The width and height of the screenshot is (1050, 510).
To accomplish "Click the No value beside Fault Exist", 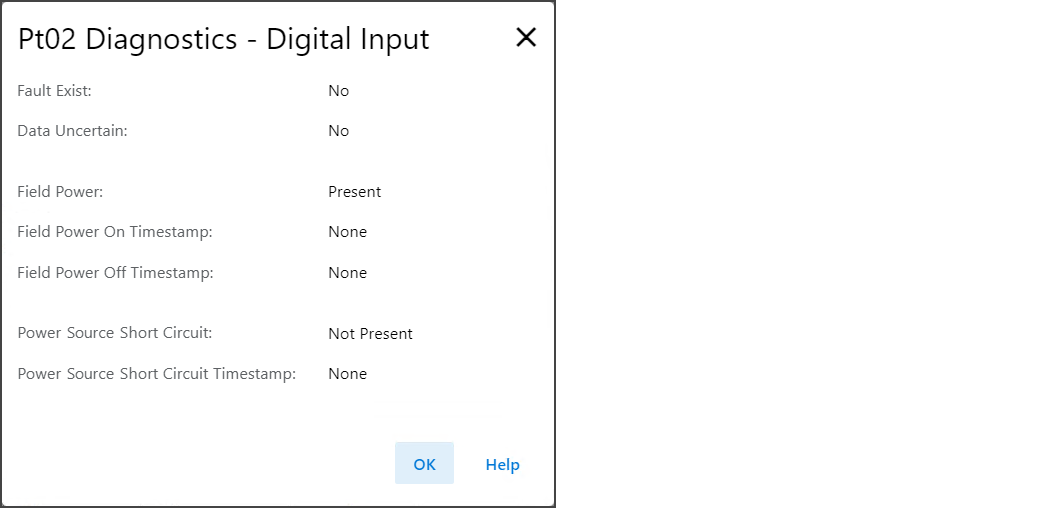I will point(338,91).
